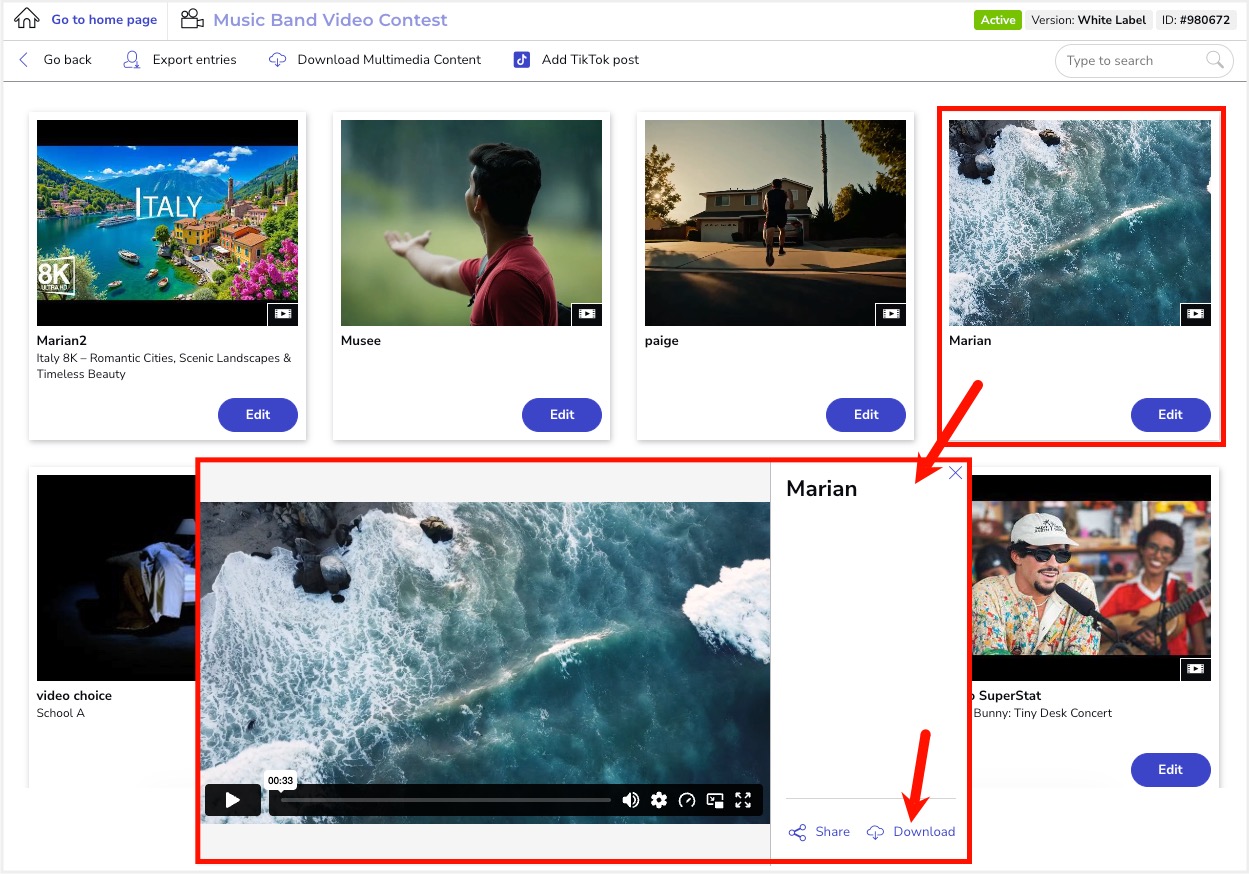Edit the Marian entry

[1171, 414]
